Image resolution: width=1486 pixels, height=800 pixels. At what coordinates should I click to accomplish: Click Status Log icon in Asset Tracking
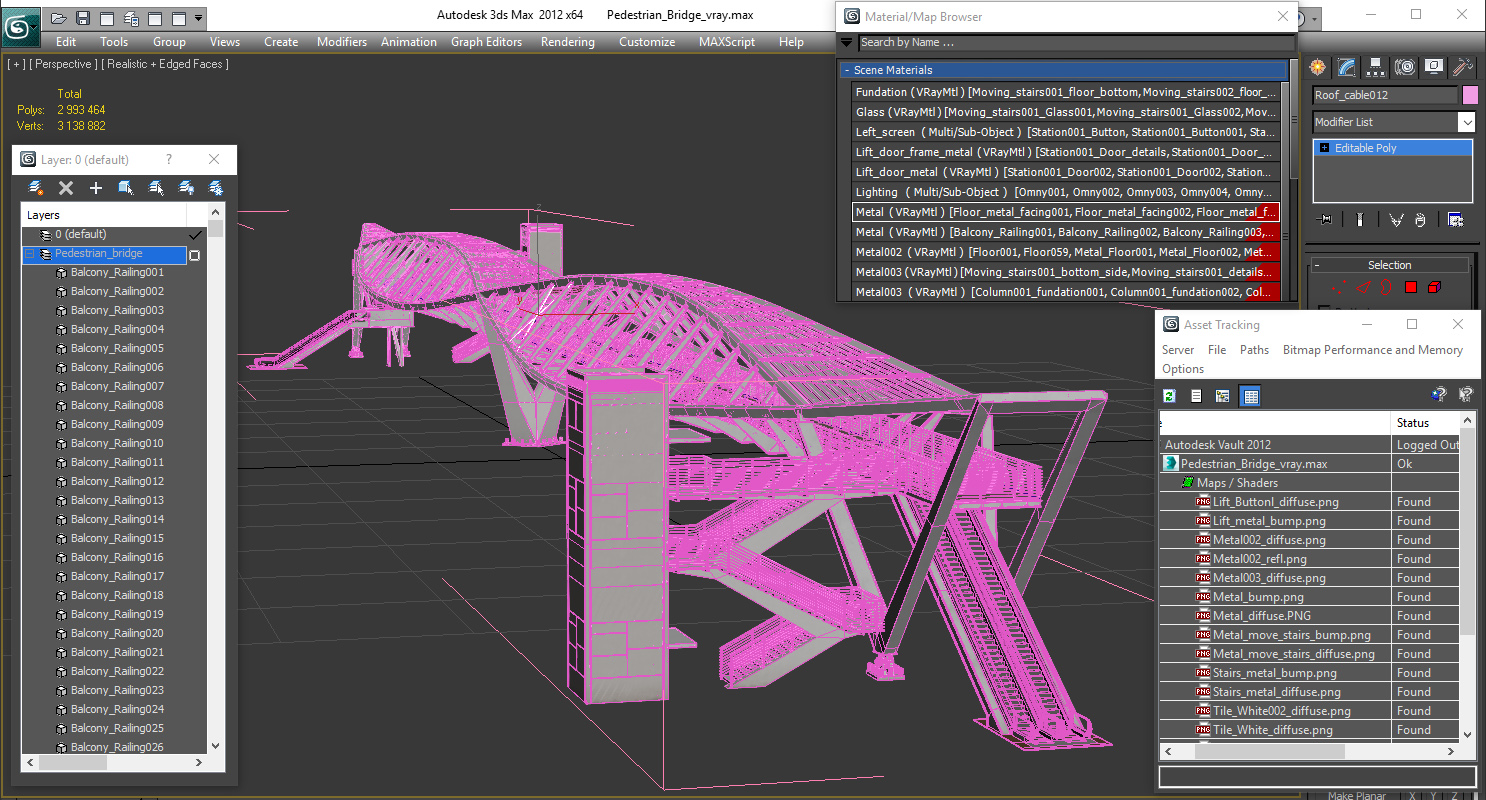1196,396
